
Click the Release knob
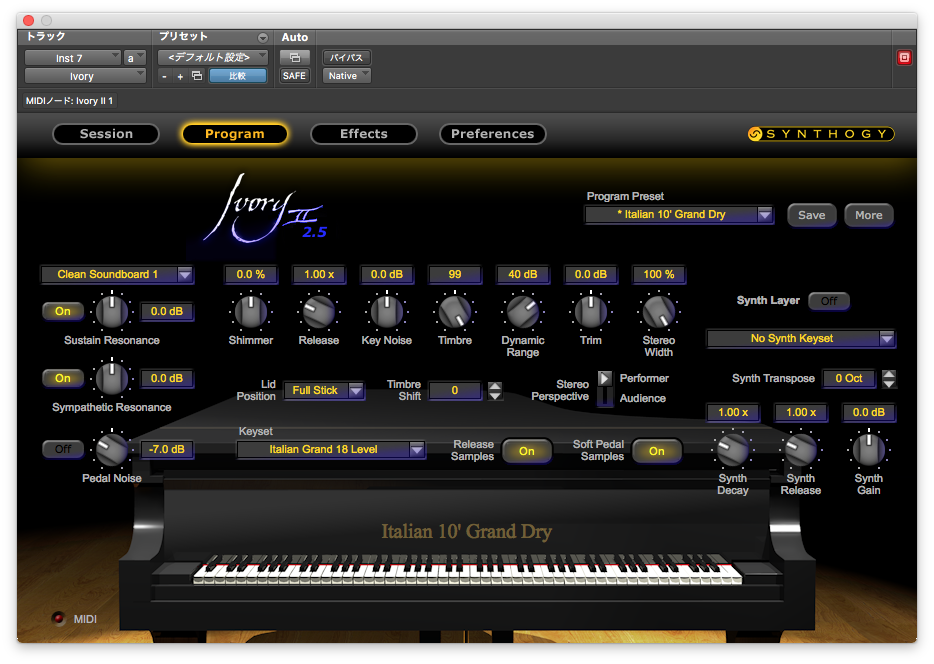pyautogui.click(x=319, y=311)
